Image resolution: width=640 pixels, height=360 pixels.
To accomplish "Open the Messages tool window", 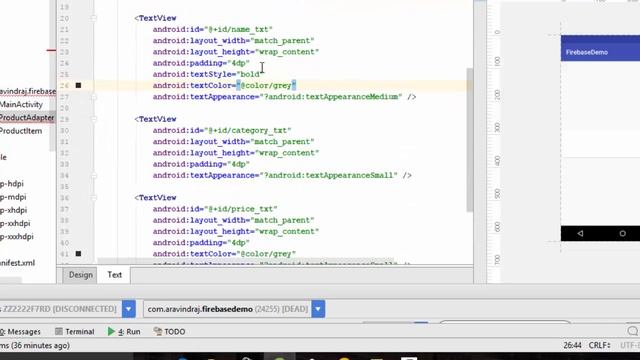I will tap(20, 331).
